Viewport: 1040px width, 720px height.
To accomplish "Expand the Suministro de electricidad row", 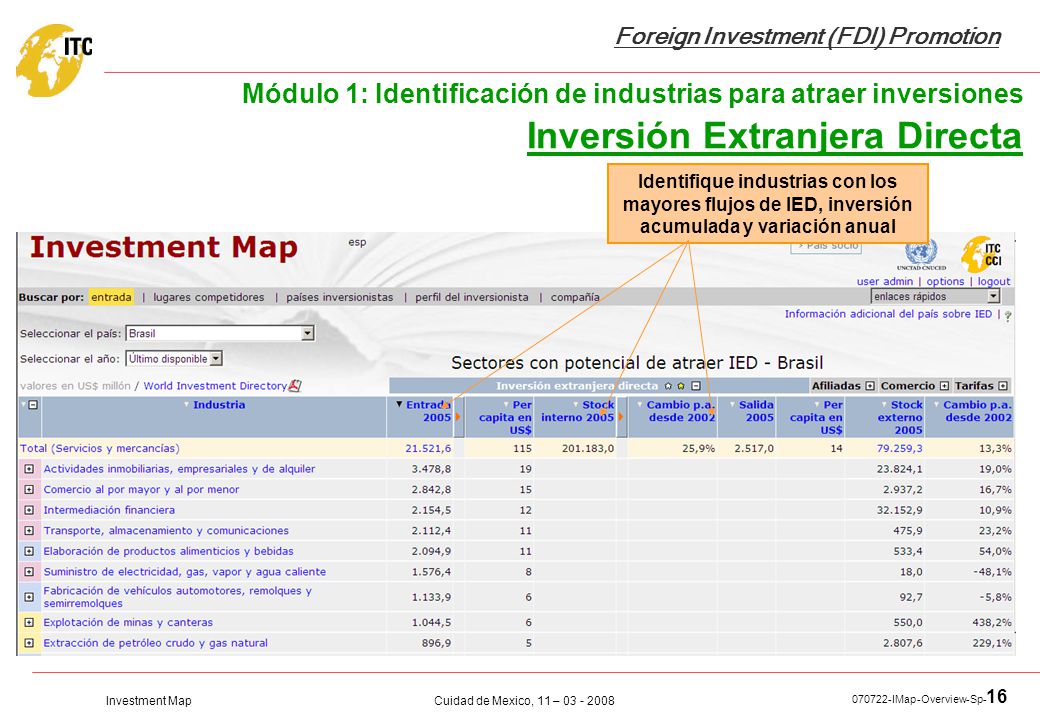I will pyautogui.click(x=29, y=571).
